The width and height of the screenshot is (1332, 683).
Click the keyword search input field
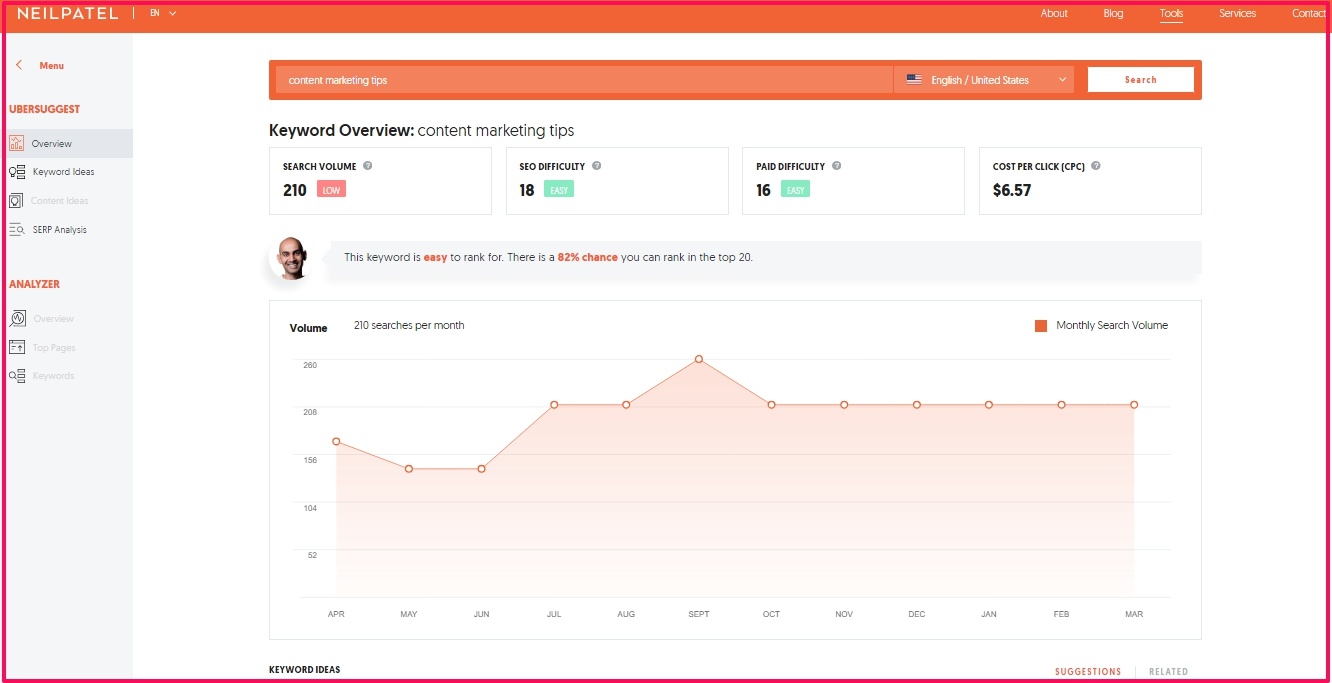pos(584,80)
